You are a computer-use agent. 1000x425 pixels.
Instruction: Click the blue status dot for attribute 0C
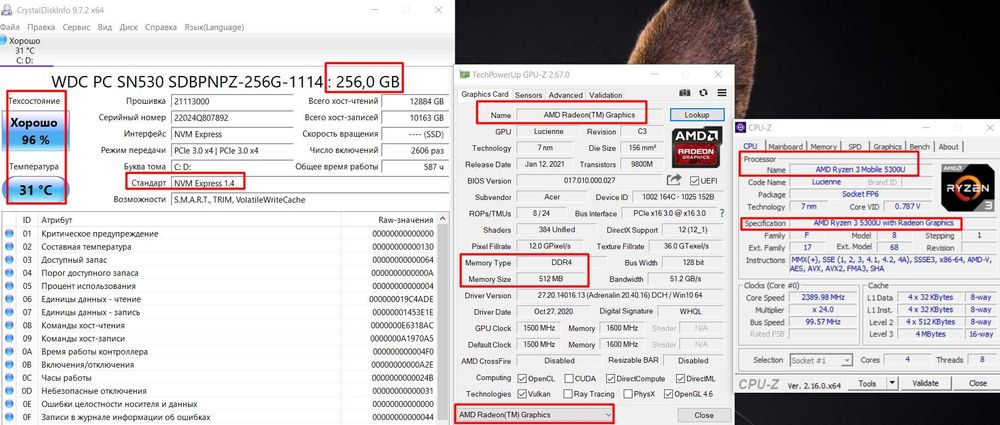tap(9, 378)
